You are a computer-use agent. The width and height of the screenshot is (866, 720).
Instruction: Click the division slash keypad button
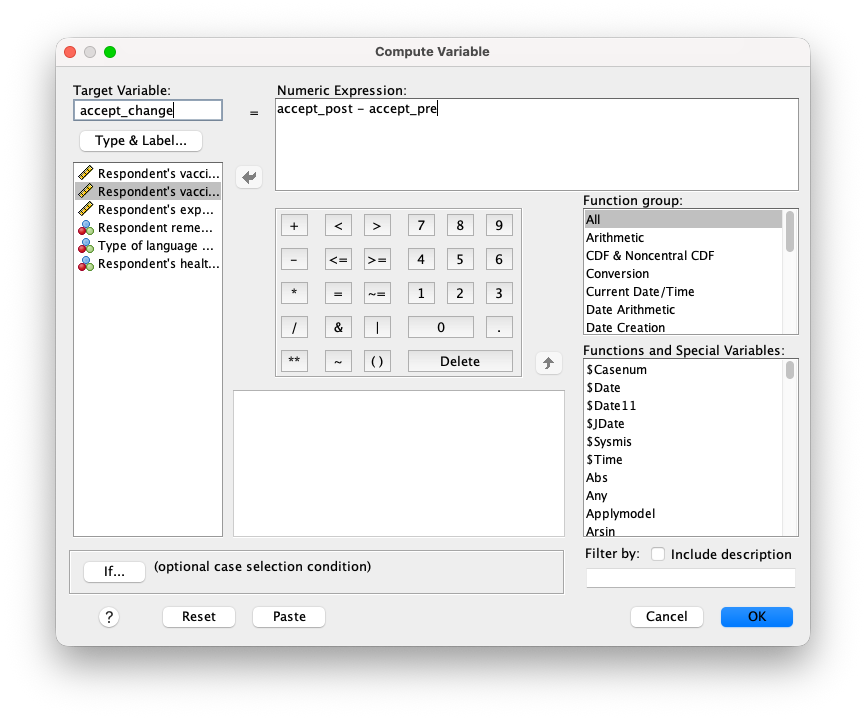click(294, 327)
